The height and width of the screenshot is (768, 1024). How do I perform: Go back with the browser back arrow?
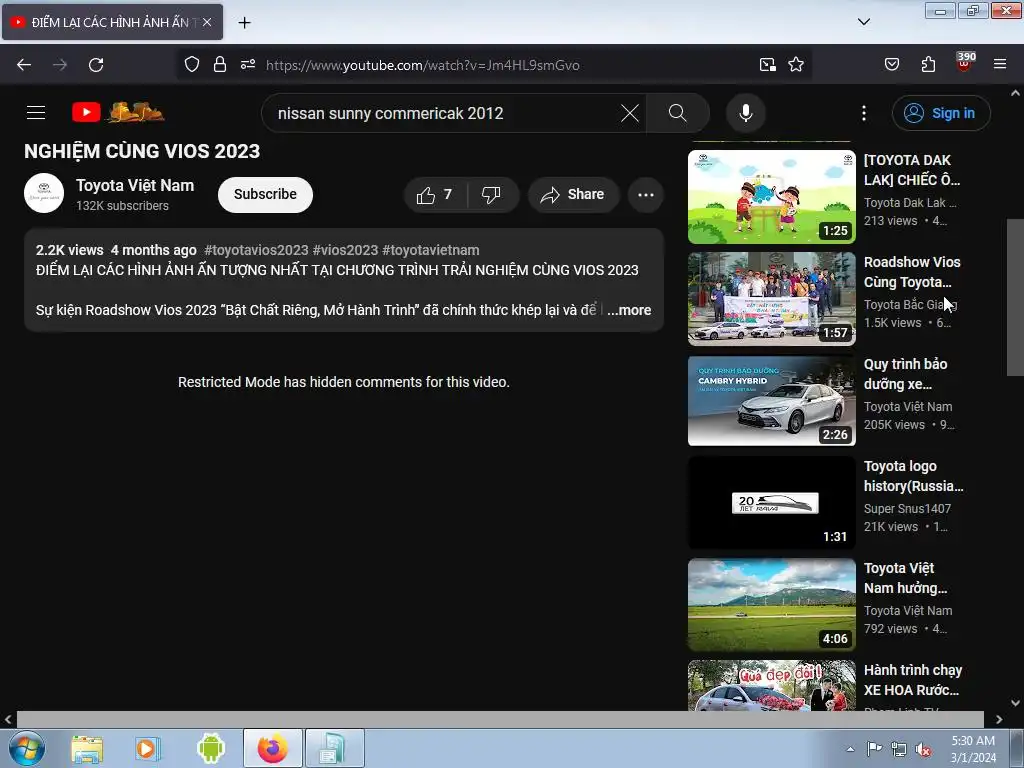(24, 65)
